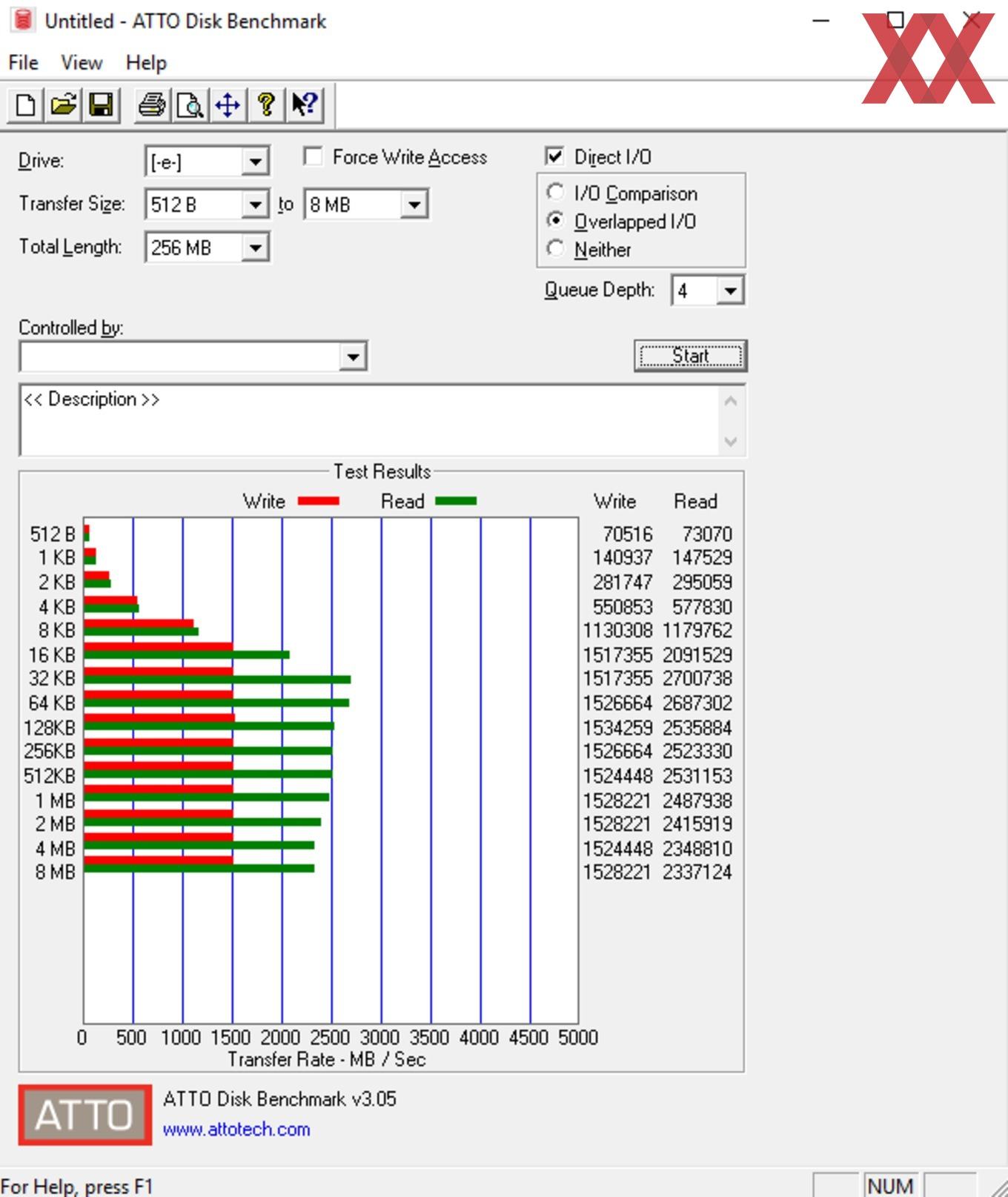Click the 512KB read value 2531153

[x=697, y=775]
